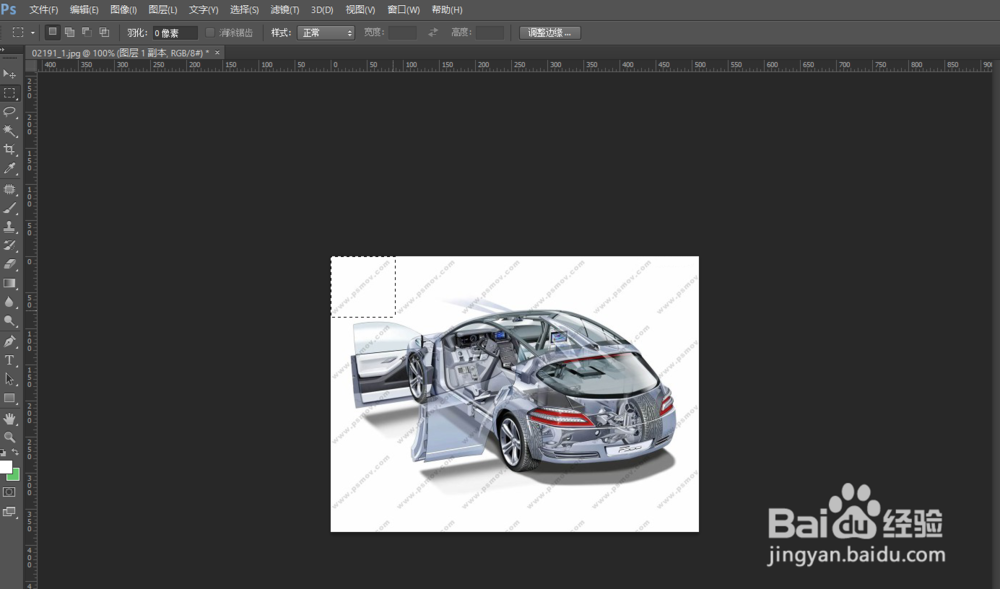The height and width of the screenshot is (589, 1000).
Task: Open the 图层(L) menu
Action: point(163,10)
